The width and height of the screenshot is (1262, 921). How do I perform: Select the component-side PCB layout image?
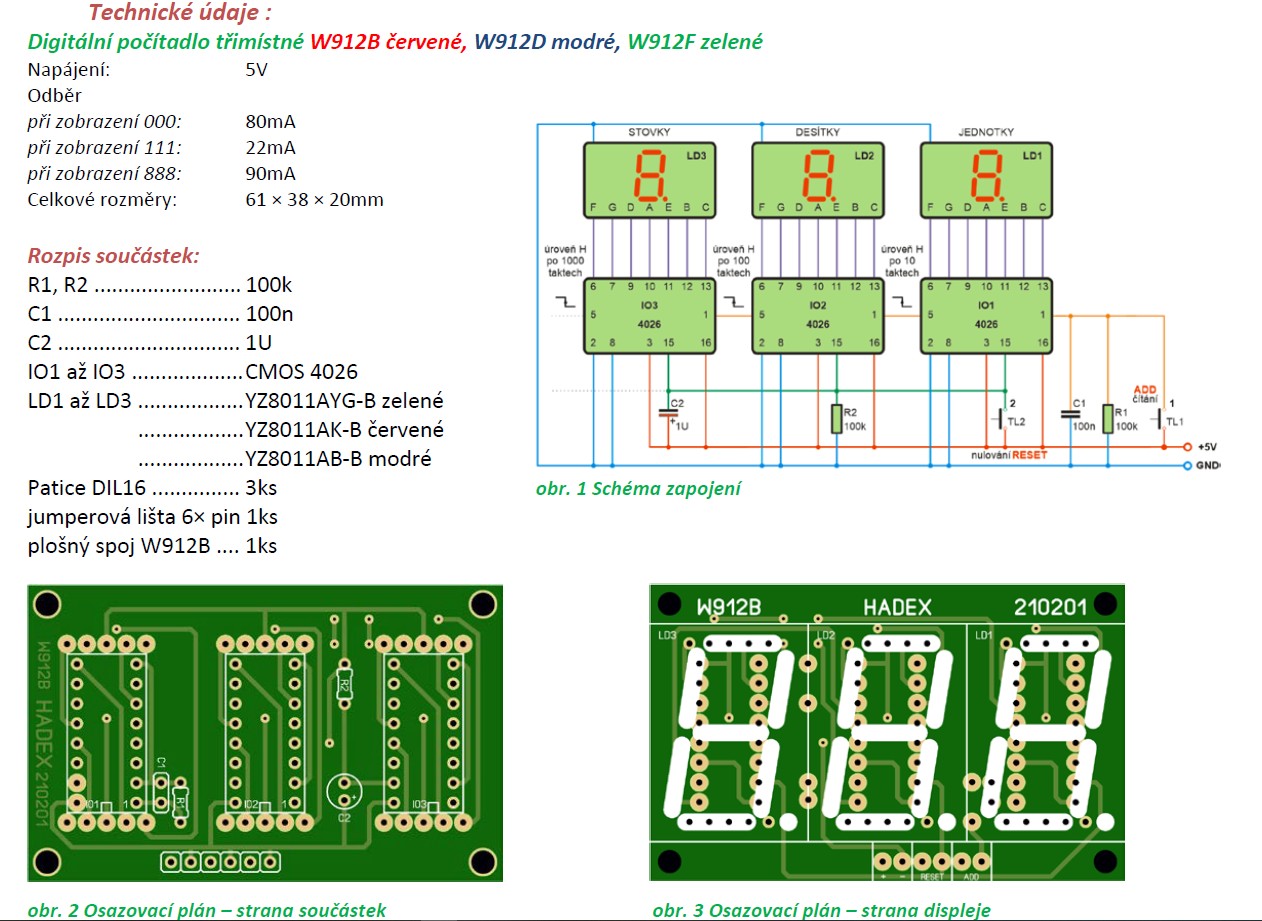coord(265,733)
